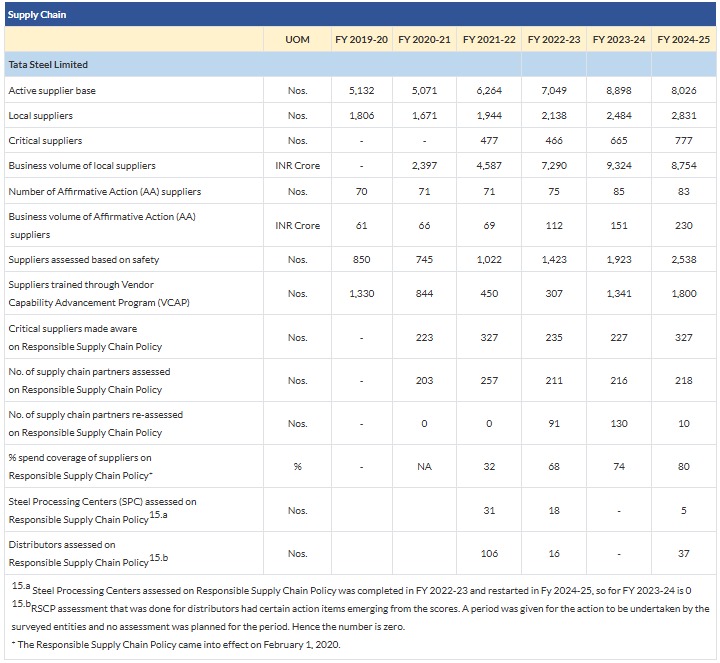The height and width of the screenshot is (663, 720).
Task: Select the 1,800 VCAP trained suppliers value
Action: [x=683, y=294]
